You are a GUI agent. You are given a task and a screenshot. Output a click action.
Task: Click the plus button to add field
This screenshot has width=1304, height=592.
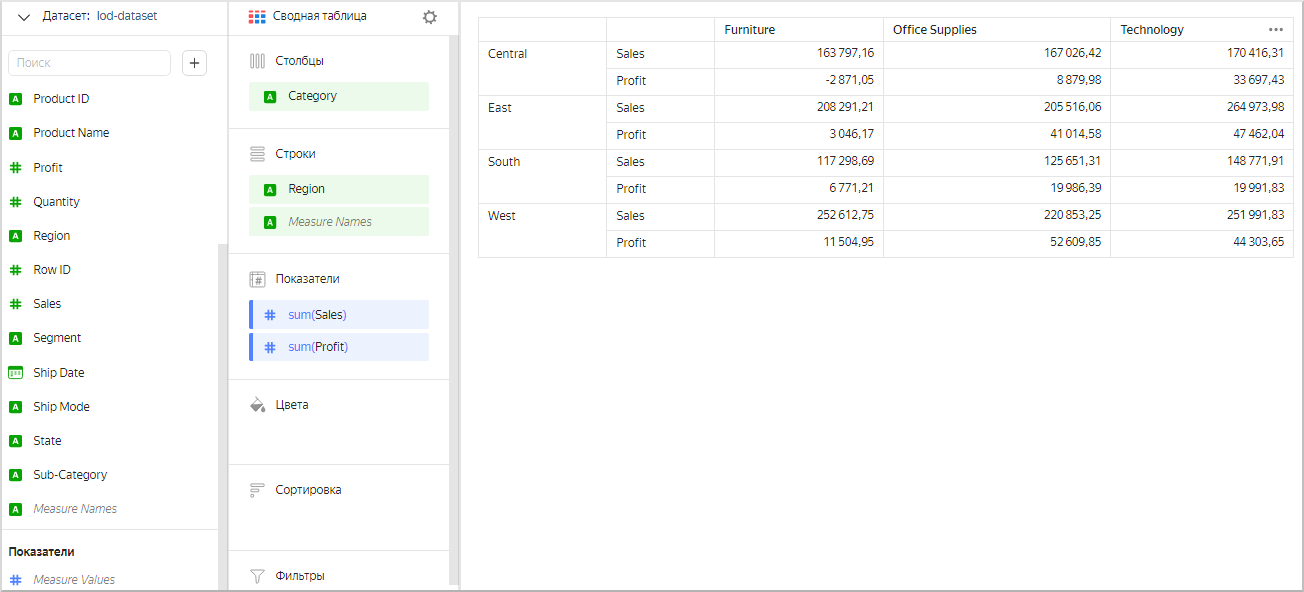194,63
